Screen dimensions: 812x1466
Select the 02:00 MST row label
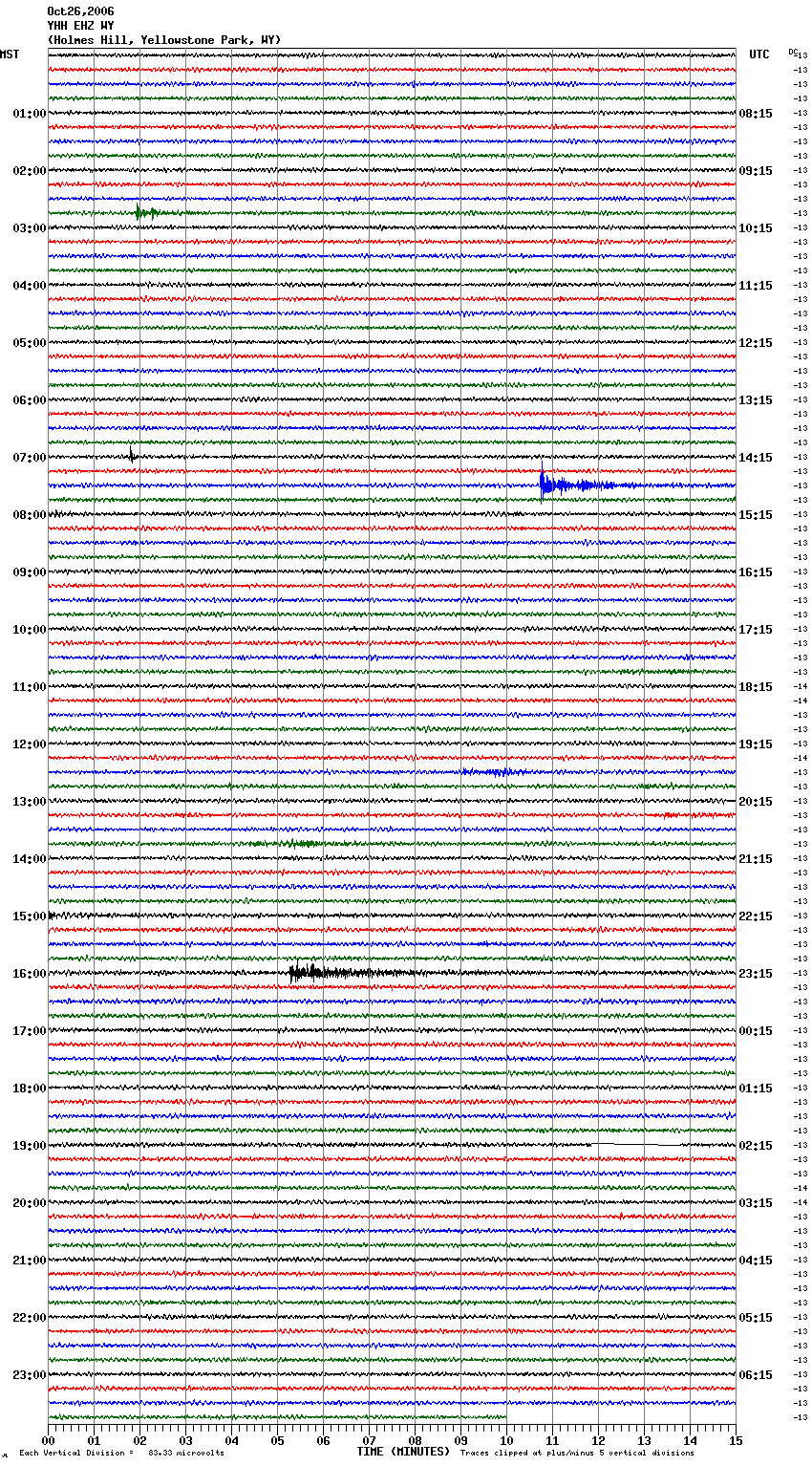(30, 171)
